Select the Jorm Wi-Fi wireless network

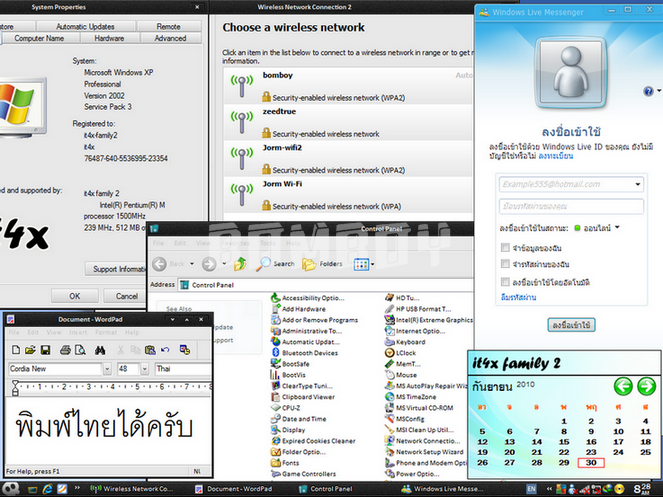click(348, 195)
